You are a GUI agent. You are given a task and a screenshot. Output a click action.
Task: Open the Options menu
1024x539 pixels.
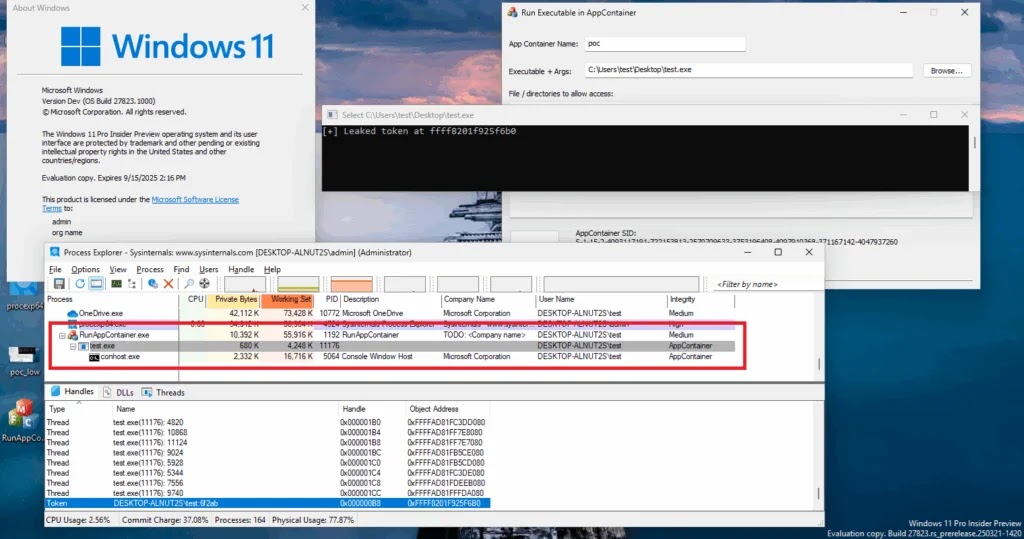click(86, 269)
